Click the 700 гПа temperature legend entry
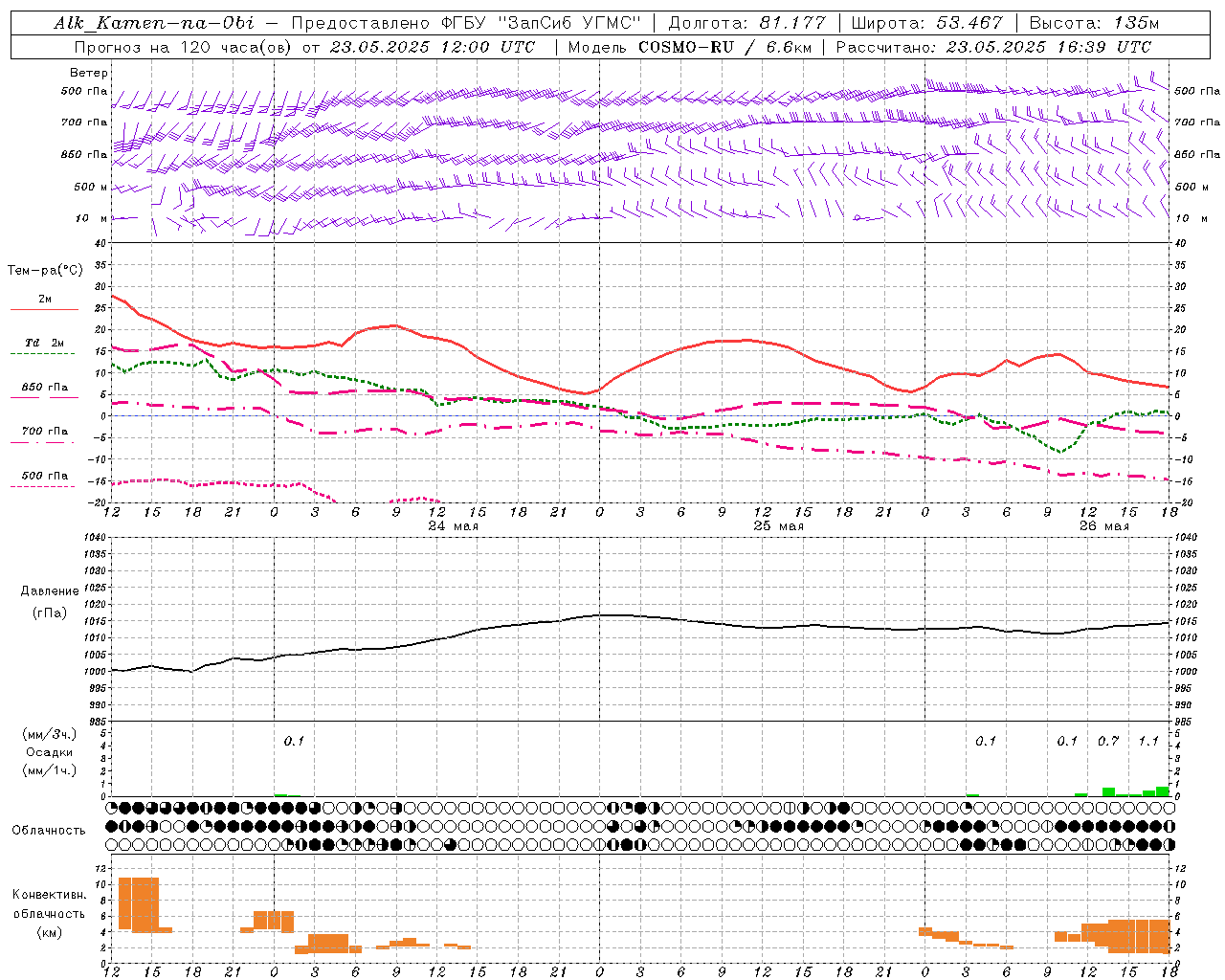Image resolution: width=1225 pixels, height=980 pixels. pos(44,432)
